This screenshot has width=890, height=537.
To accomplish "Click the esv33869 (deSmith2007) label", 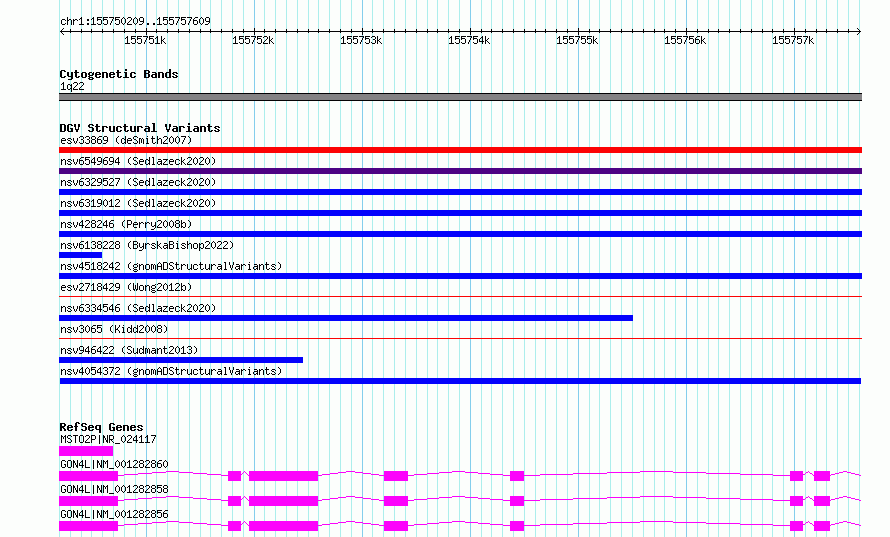I will pos(126,140).
